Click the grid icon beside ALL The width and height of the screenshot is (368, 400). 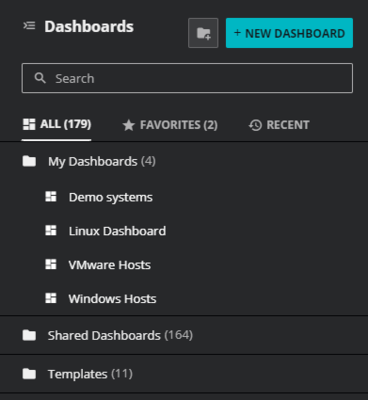click(29, 124)
